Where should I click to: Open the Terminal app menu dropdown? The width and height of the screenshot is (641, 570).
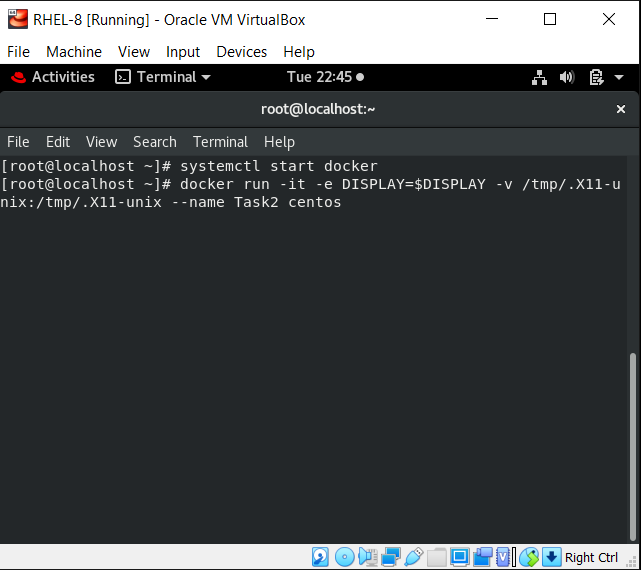[x=163, y=77]
